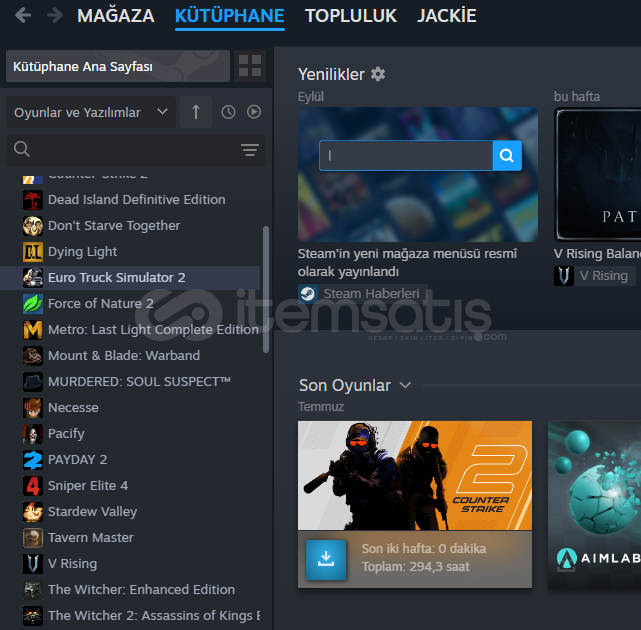
Task: Click V Rising icon in game list
Action: point(33,563)
